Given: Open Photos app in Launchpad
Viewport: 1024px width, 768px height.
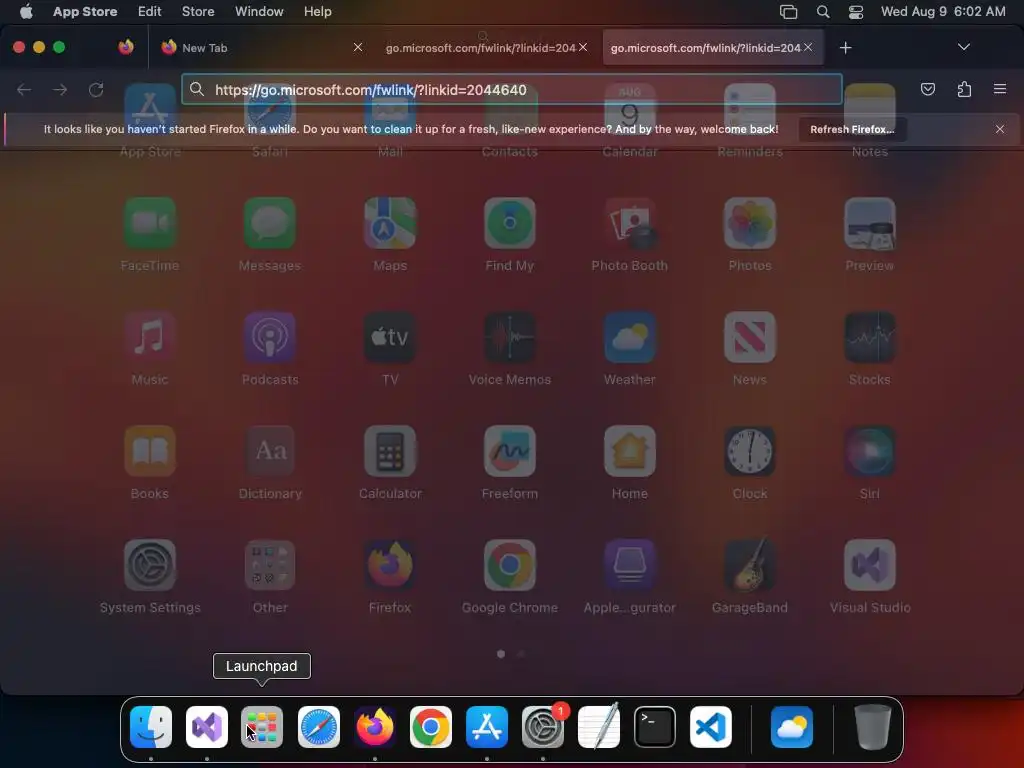Looking at the screenshot, I should (750, 223).
